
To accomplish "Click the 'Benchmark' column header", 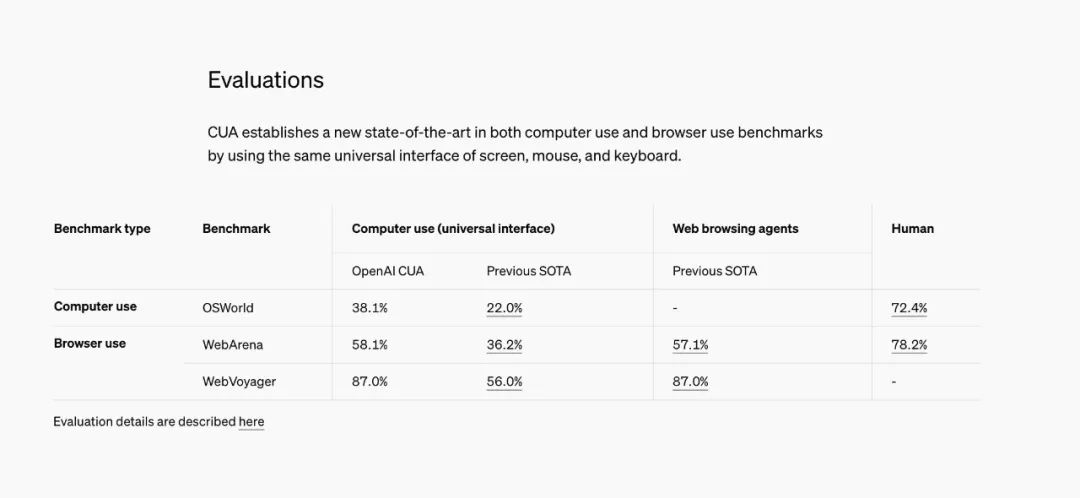I will click(236, 229).
